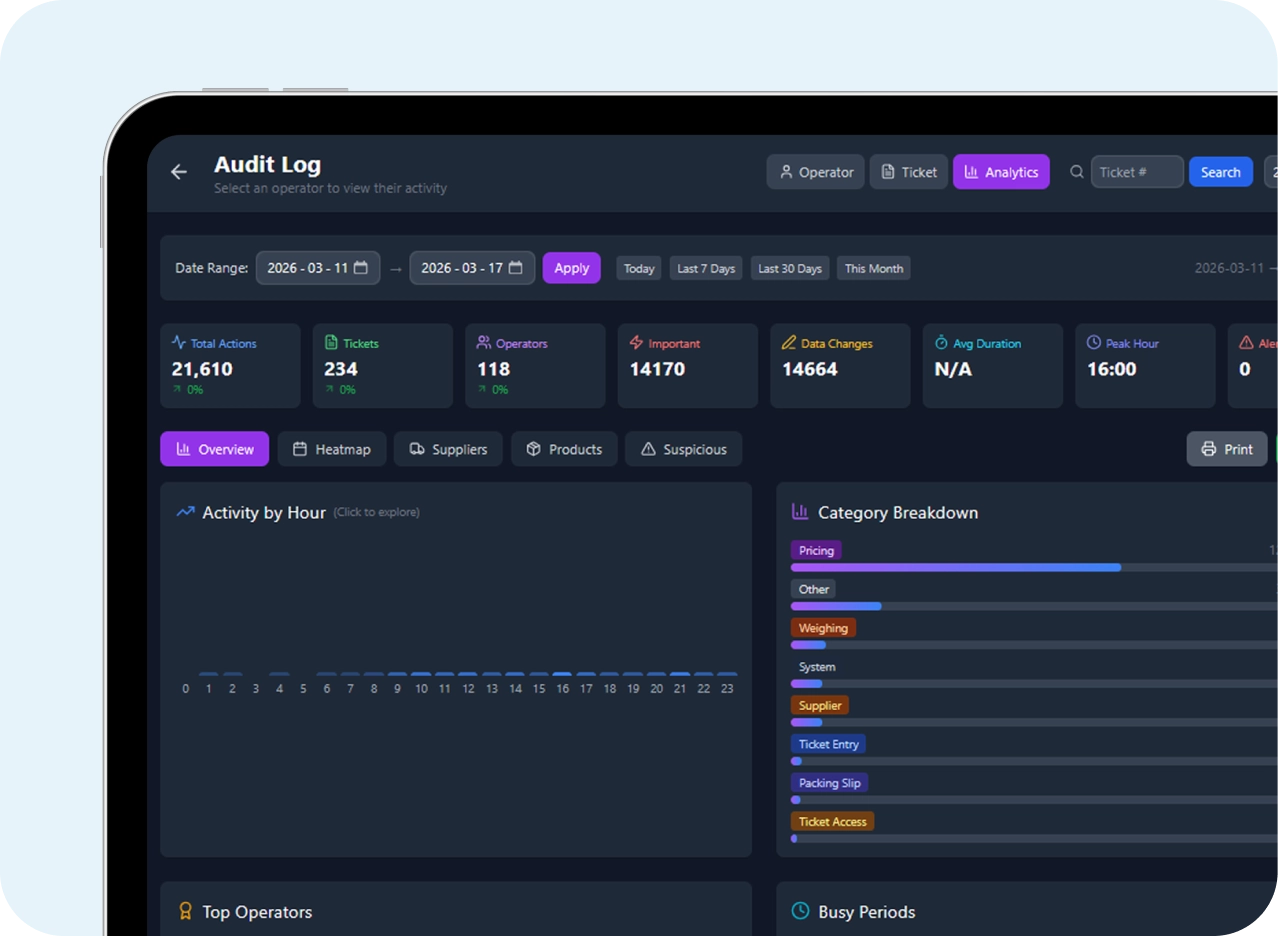
Task: Click the Important lightning icon
Action: tap(636, 342)
